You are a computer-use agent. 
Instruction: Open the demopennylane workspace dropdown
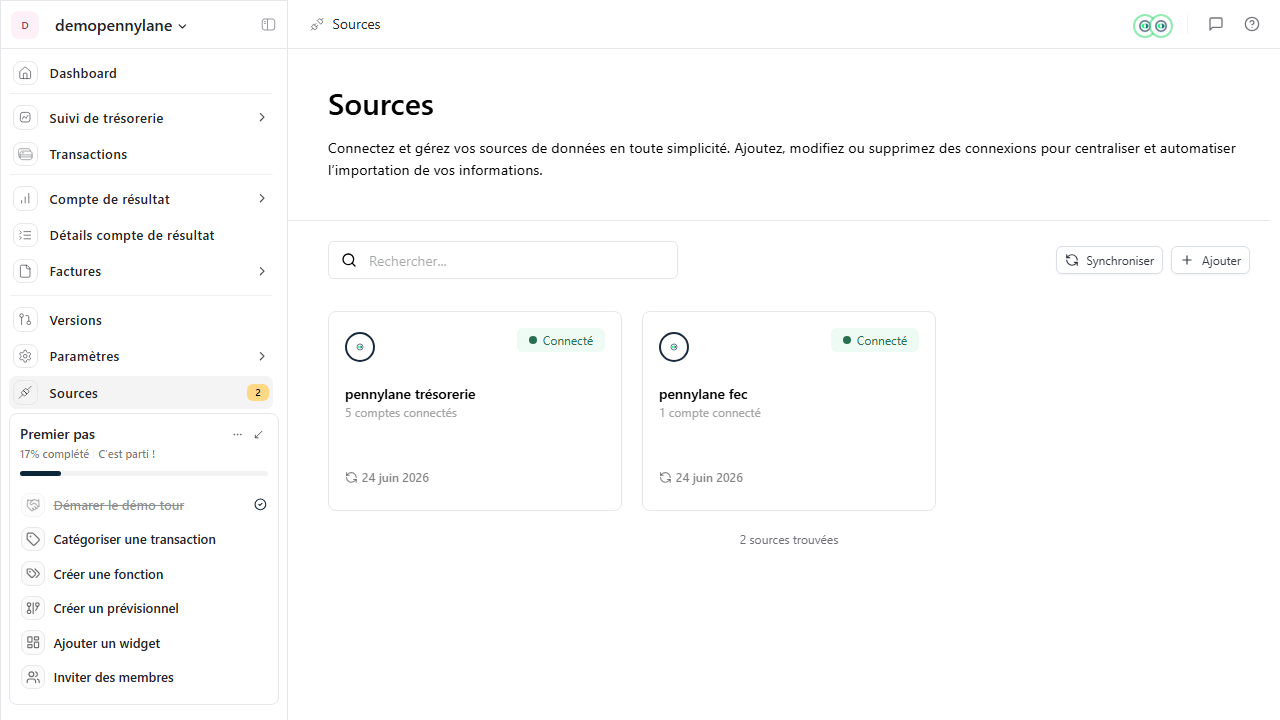pos(121,25)
